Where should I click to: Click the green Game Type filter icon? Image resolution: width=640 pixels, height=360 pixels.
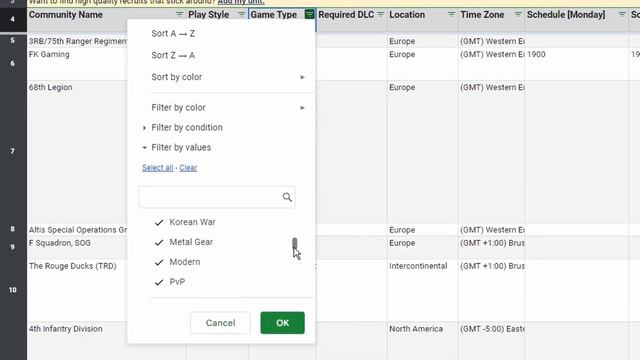309,15
